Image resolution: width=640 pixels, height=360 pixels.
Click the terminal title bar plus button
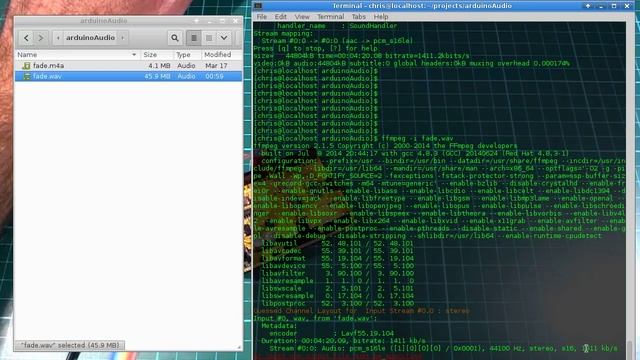point(588,6)
